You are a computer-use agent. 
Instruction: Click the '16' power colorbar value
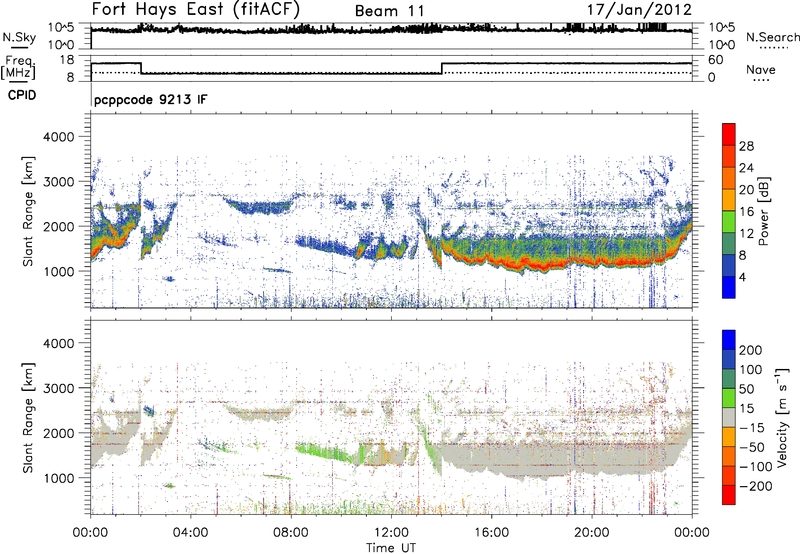(746, 212)
